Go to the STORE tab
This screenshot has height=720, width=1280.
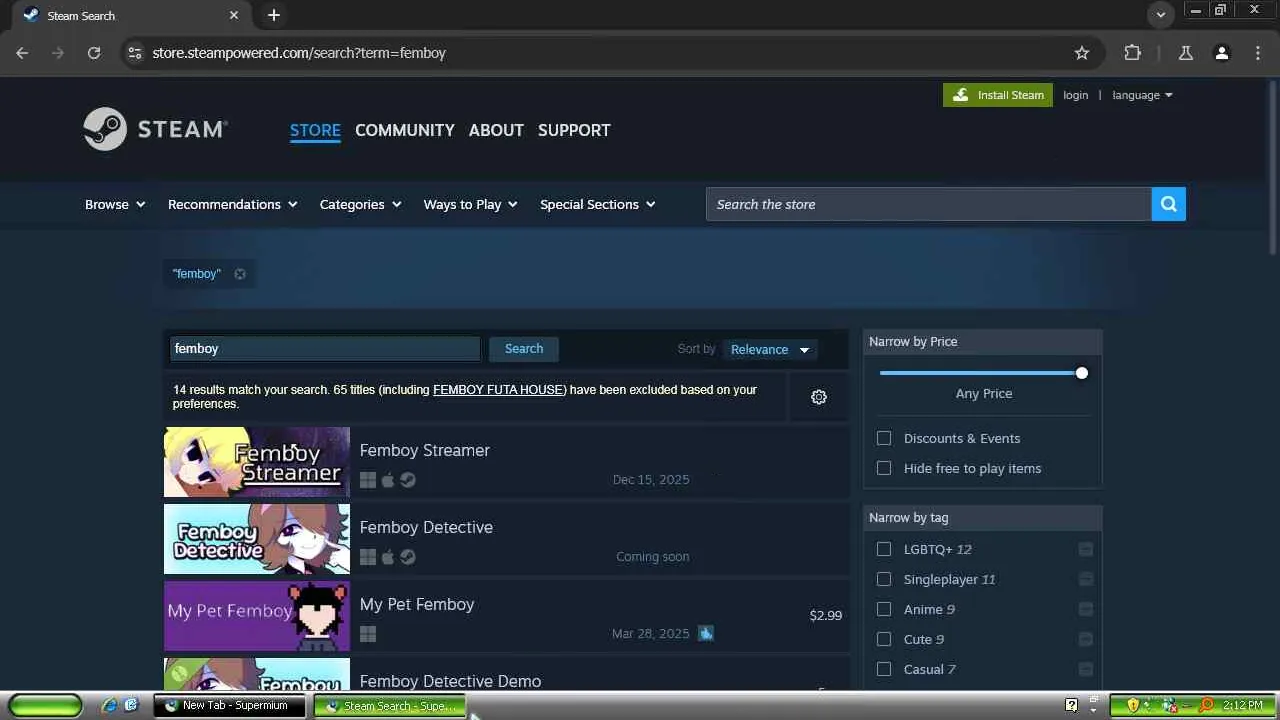(x=315, y=130)
